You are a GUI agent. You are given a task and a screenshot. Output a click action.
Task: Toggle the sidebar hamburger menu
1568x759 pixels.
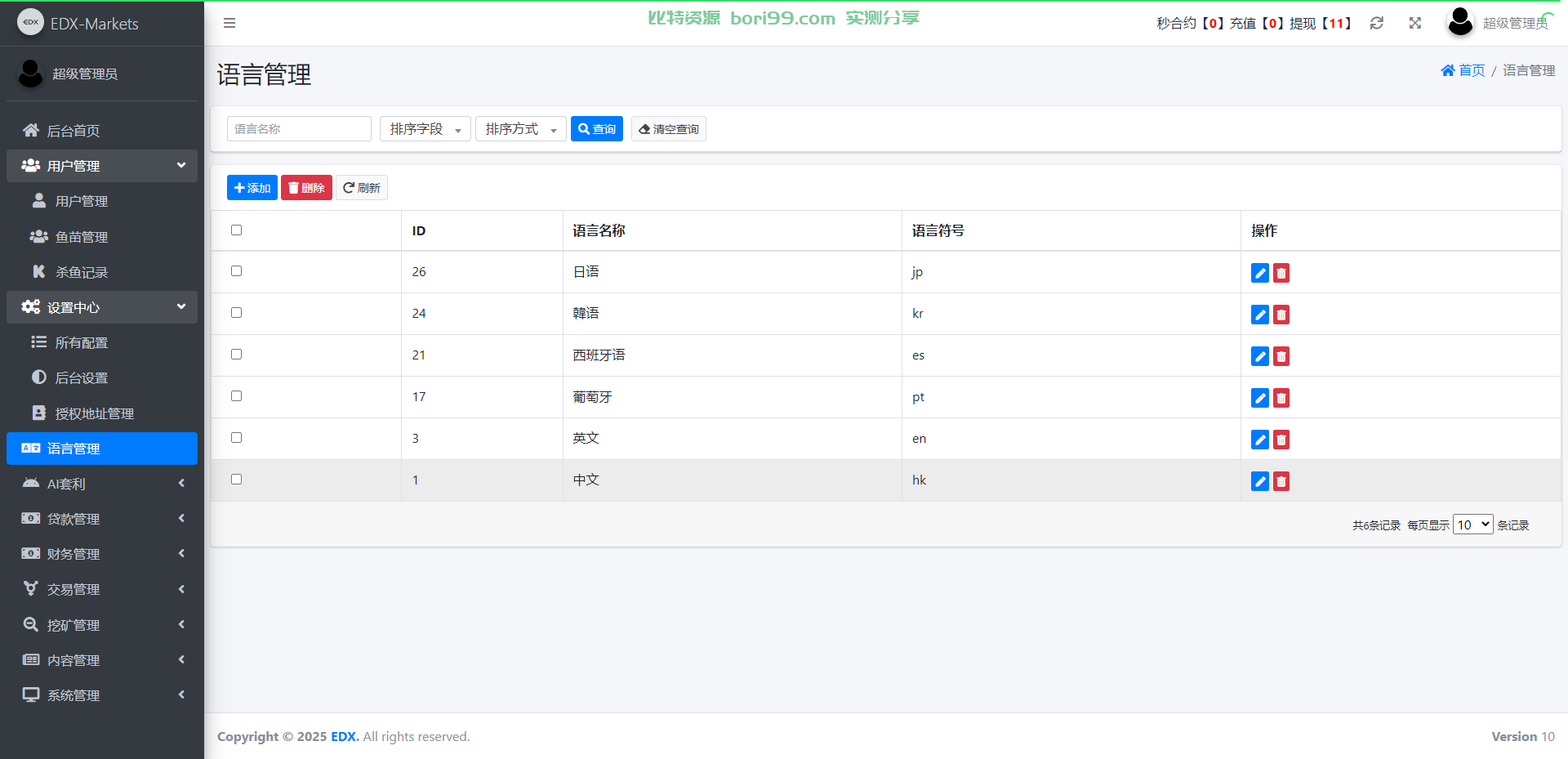[229, 23]
